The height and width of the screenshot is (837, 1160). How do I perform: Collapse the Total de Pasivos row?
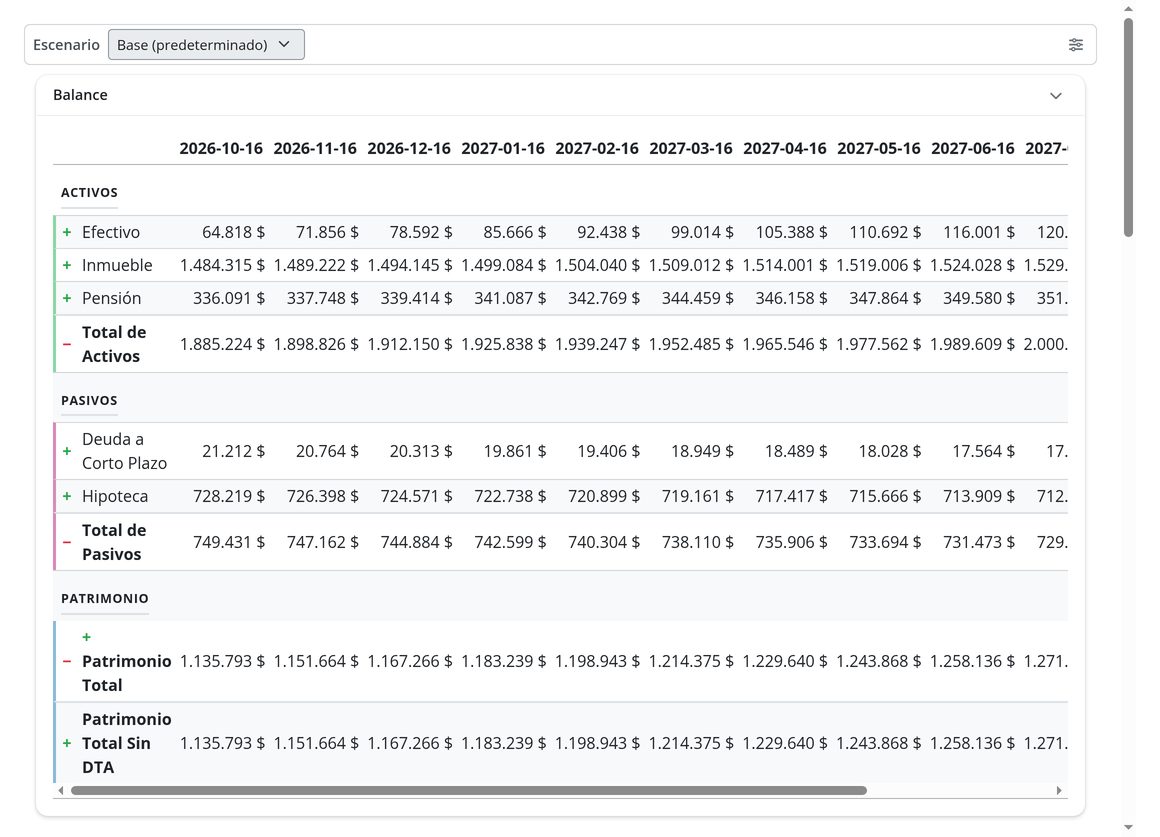tap(67, 542)
